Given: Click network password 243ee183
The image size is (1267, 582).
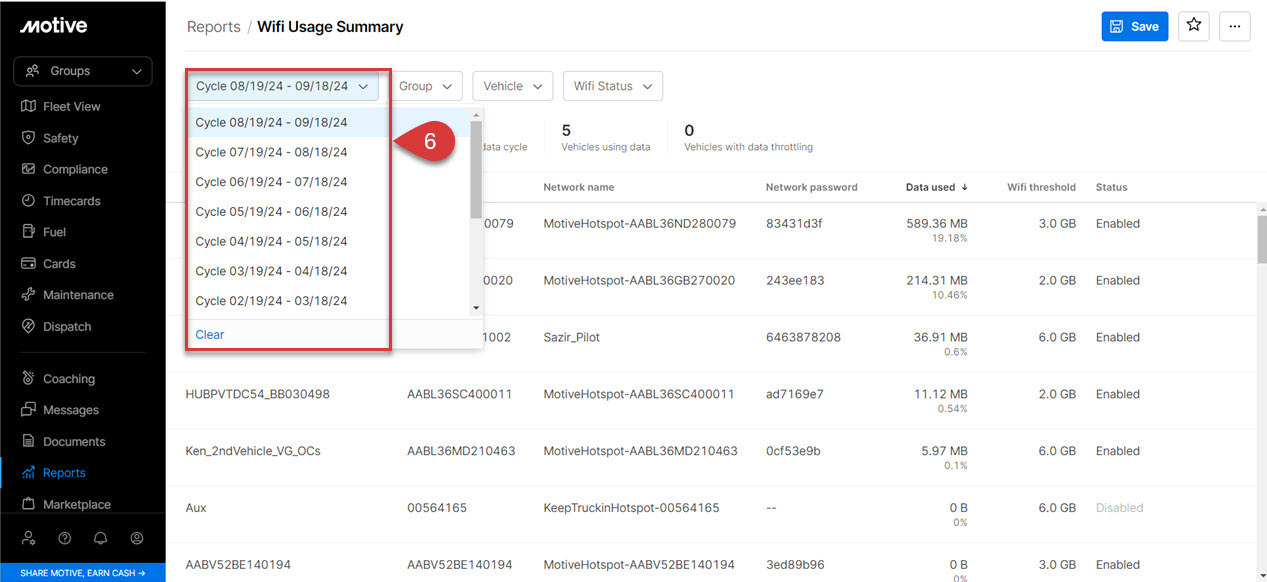Looking at the screenshot, I should point(795,281).
